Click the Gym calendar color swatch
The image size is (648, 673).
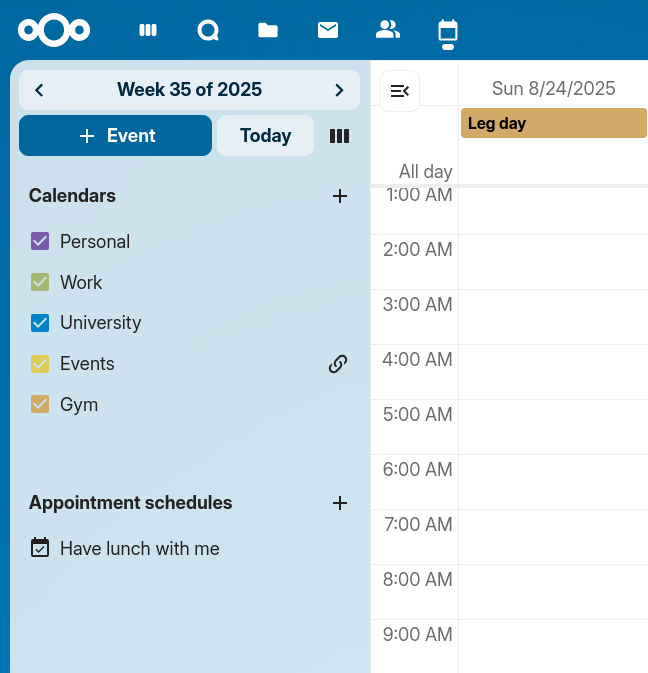click(40, 405)
